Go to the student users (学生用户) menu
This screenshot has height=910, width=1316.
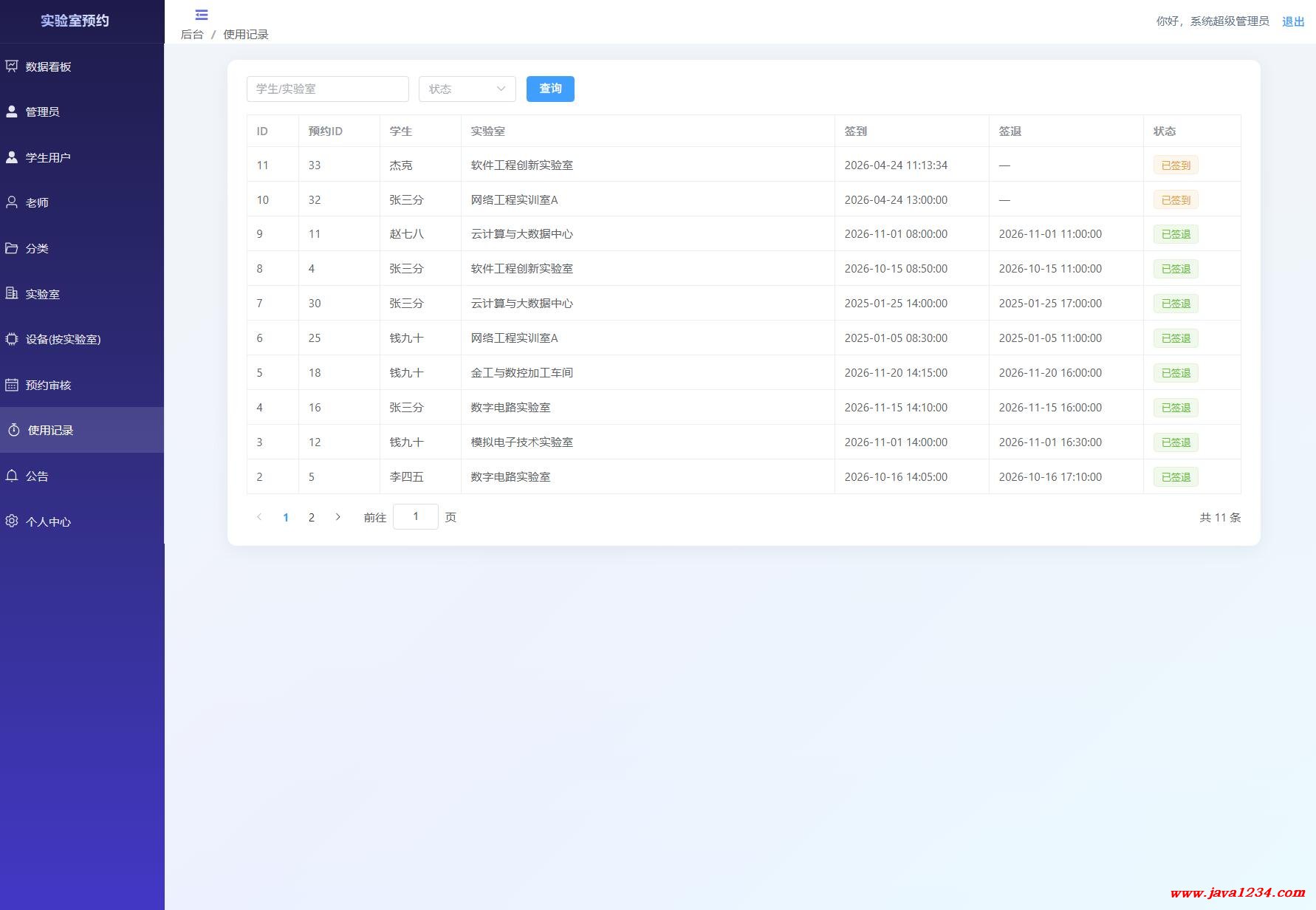[48, 157]
